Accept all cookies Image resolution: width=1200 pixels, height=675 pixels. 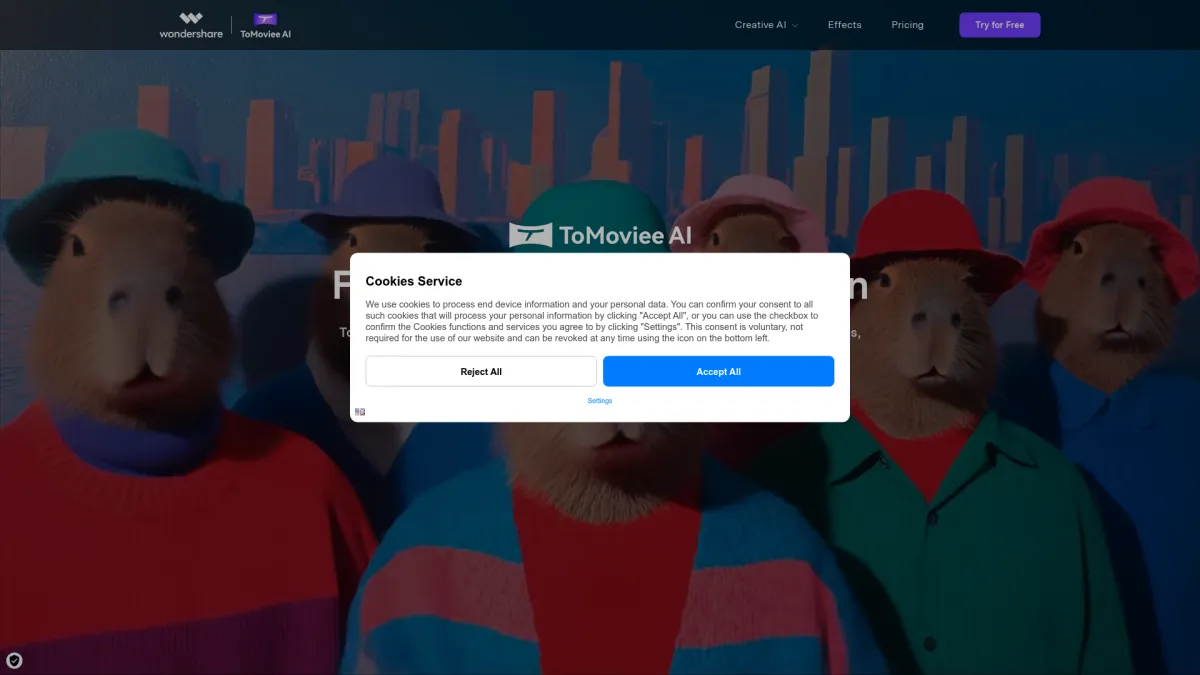click(x=718, y=372)
